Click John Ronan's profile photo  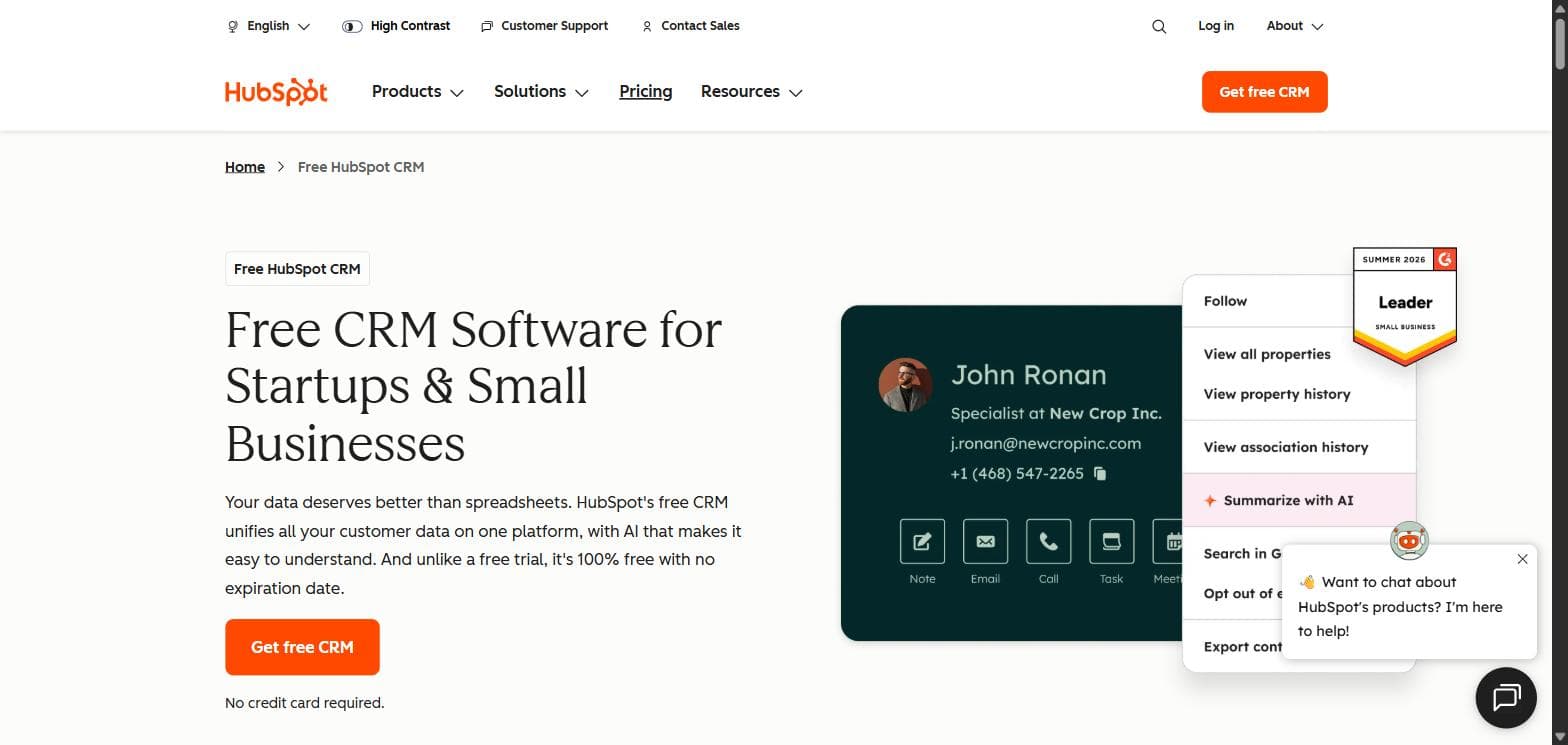[905, 385]
